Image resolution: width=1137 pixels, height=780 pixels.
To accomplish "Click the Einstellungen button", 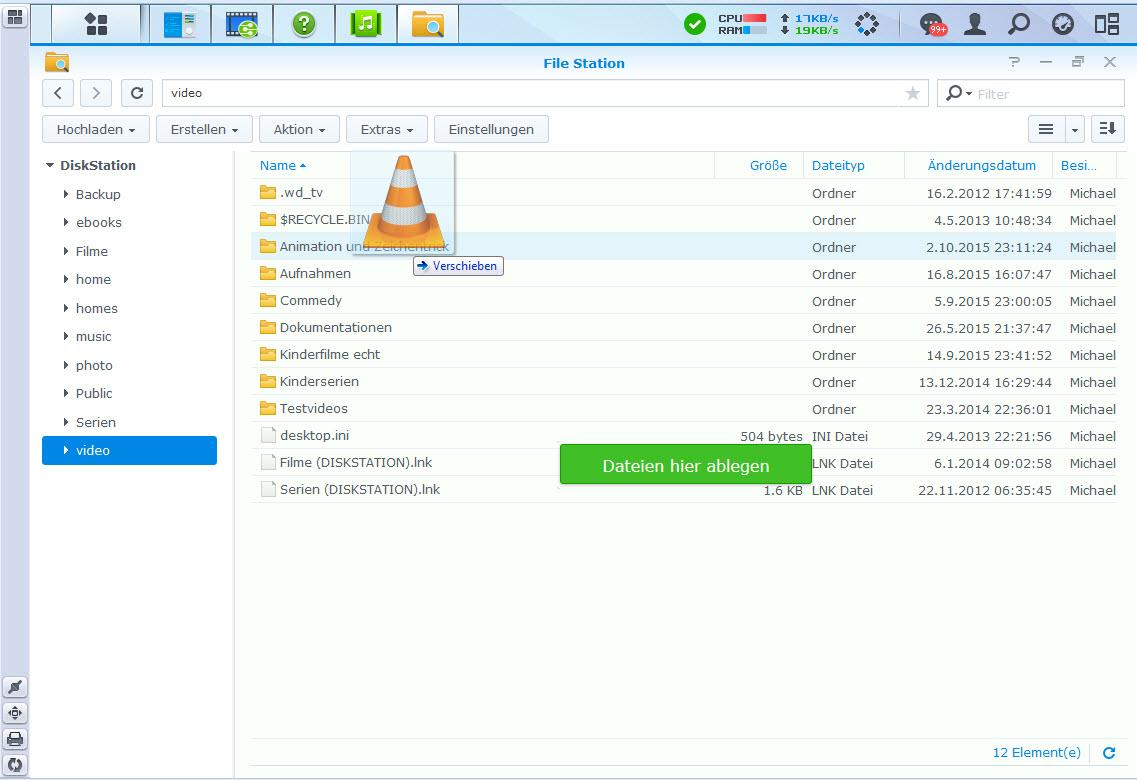I will coord(491,129).
